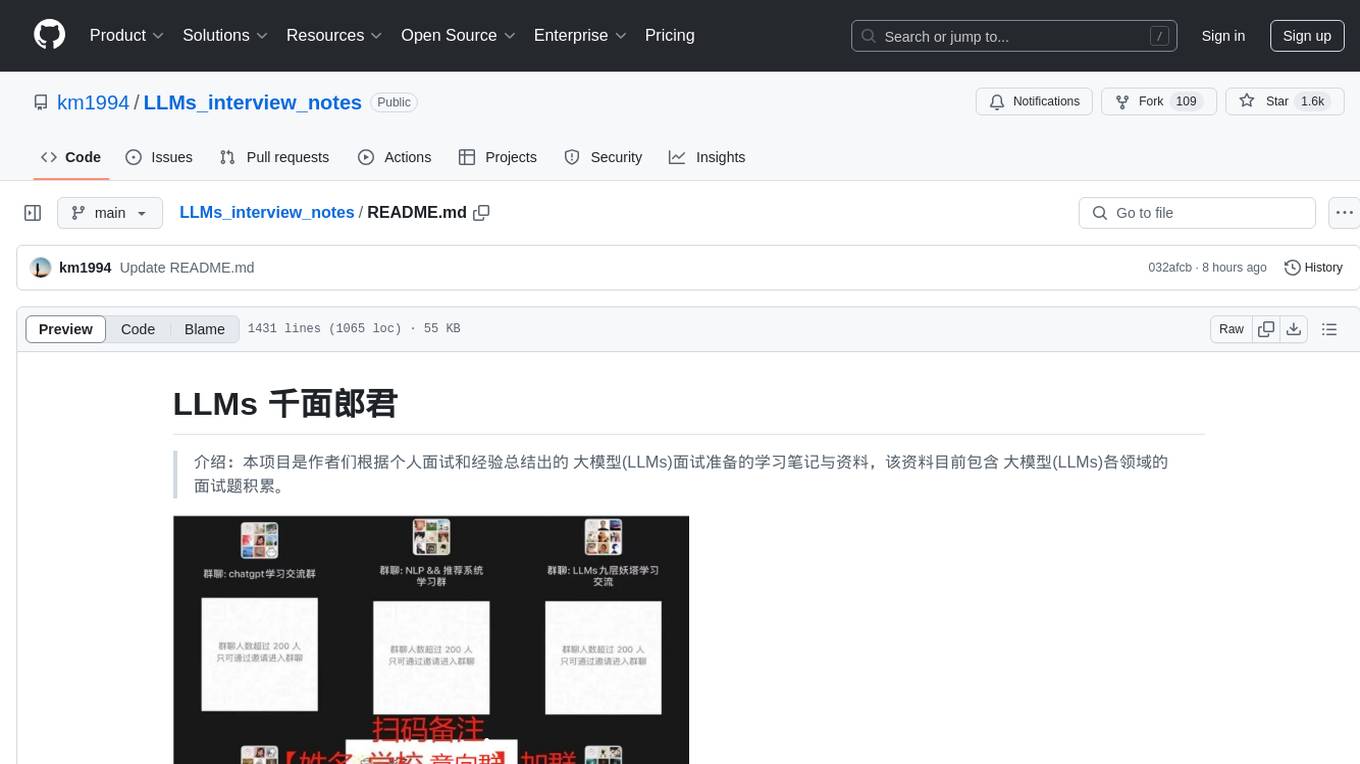This screenshot has width=1360, height=764.
Task: Expand the file tree side panel
Action: click(x=33, y=213)
